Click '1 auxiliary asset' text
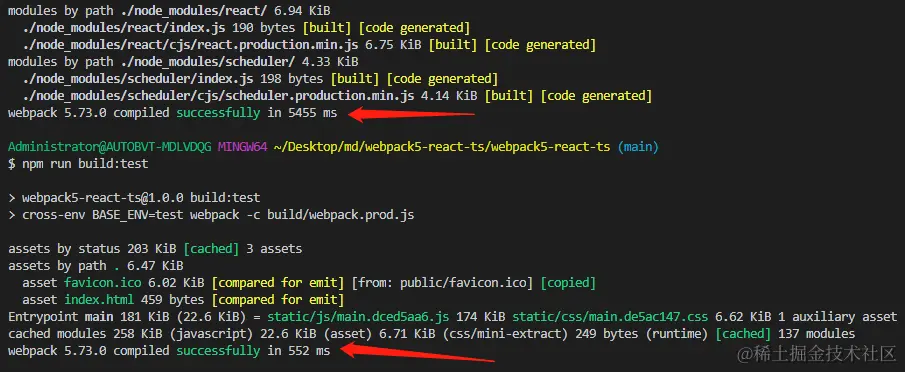 coord(837,317)
